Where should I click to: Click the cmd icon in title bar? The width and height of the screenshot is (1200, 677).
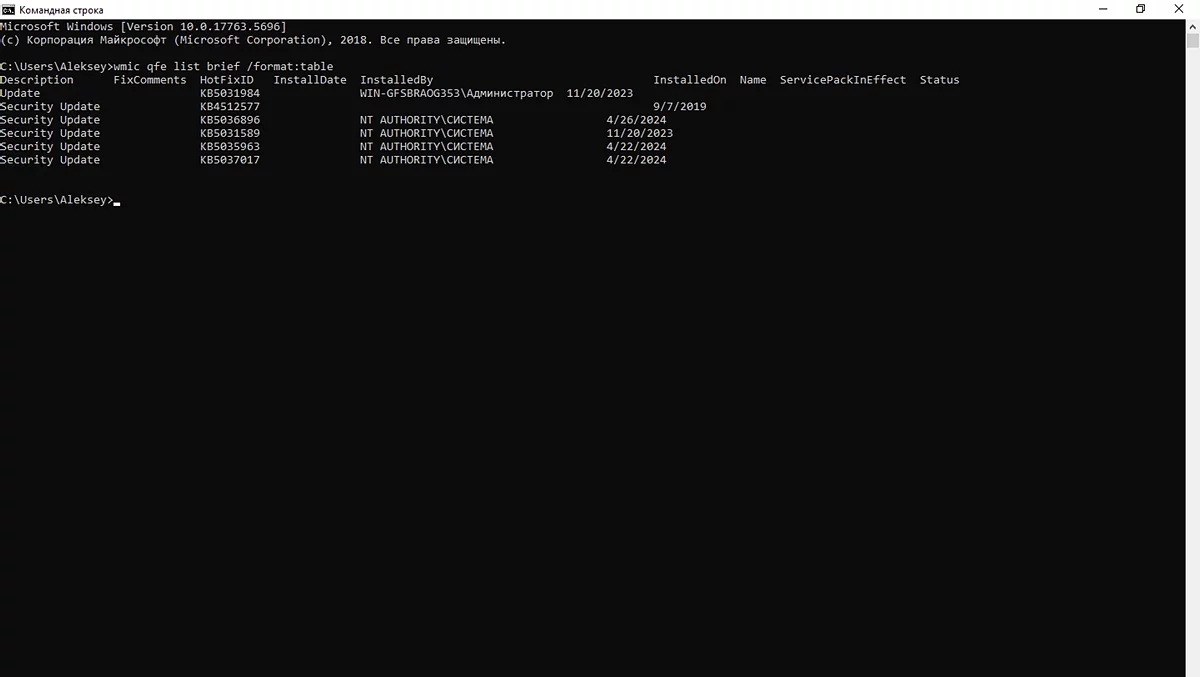[8, 9]
